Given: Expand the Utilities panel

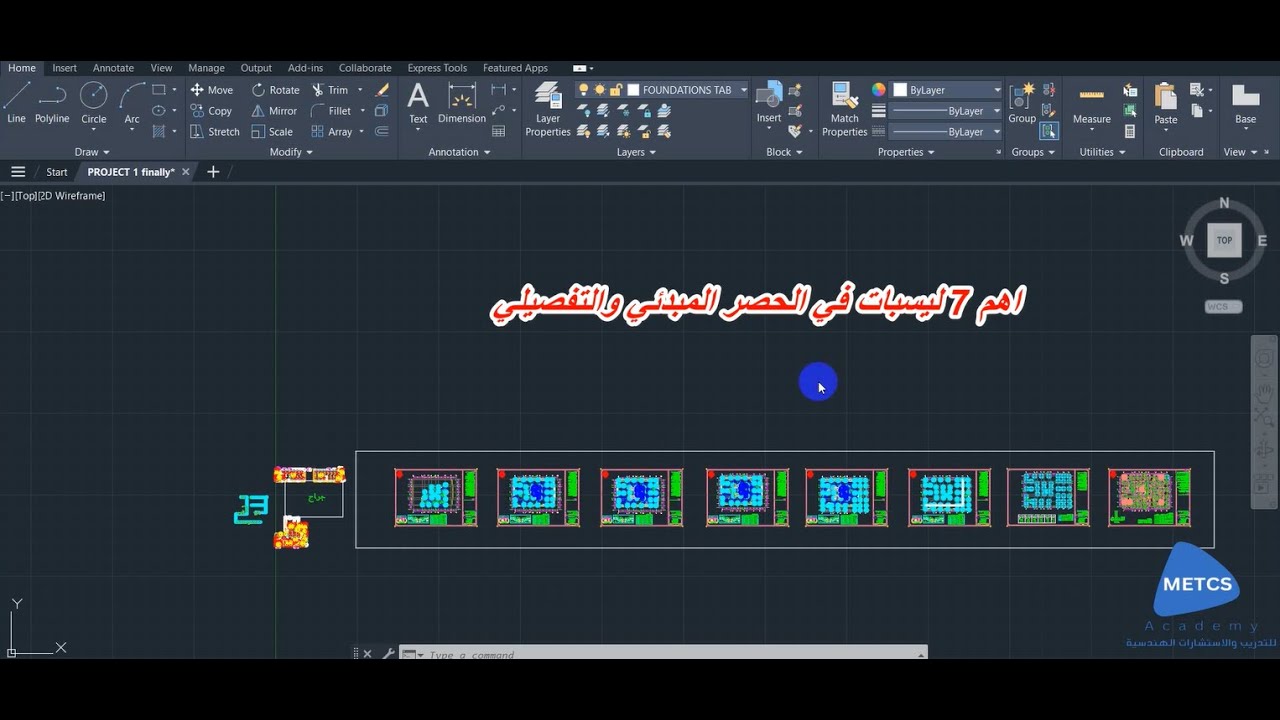Looking at the screenshot, I should tap(1102, 152).
